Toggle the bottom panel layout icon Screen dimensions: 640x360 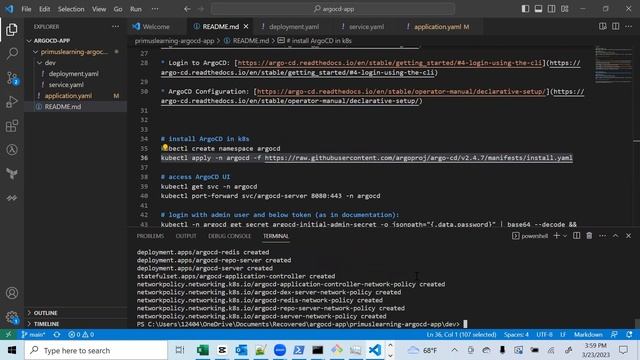[538, 9]
